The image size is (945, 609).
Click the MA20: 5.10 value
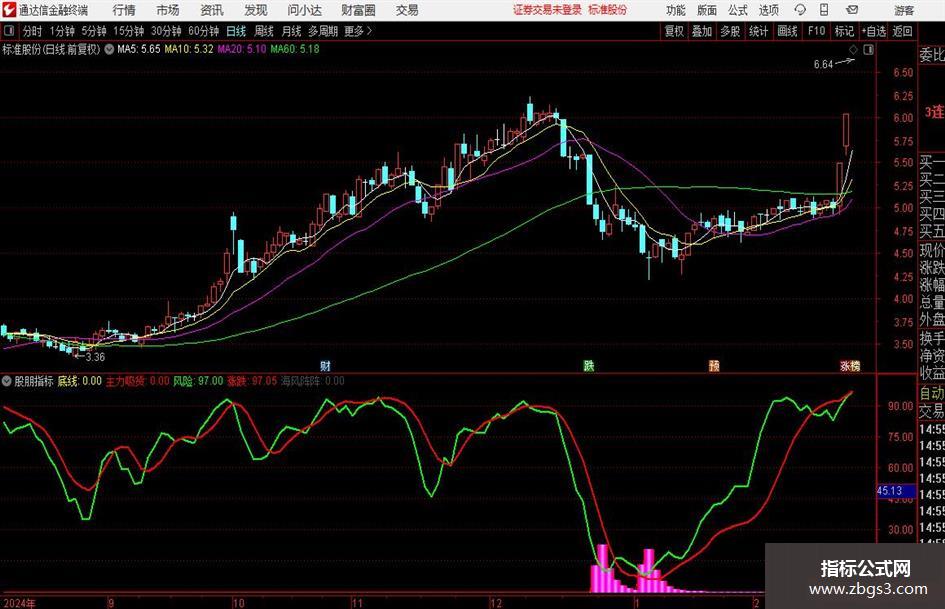(242, 49)
